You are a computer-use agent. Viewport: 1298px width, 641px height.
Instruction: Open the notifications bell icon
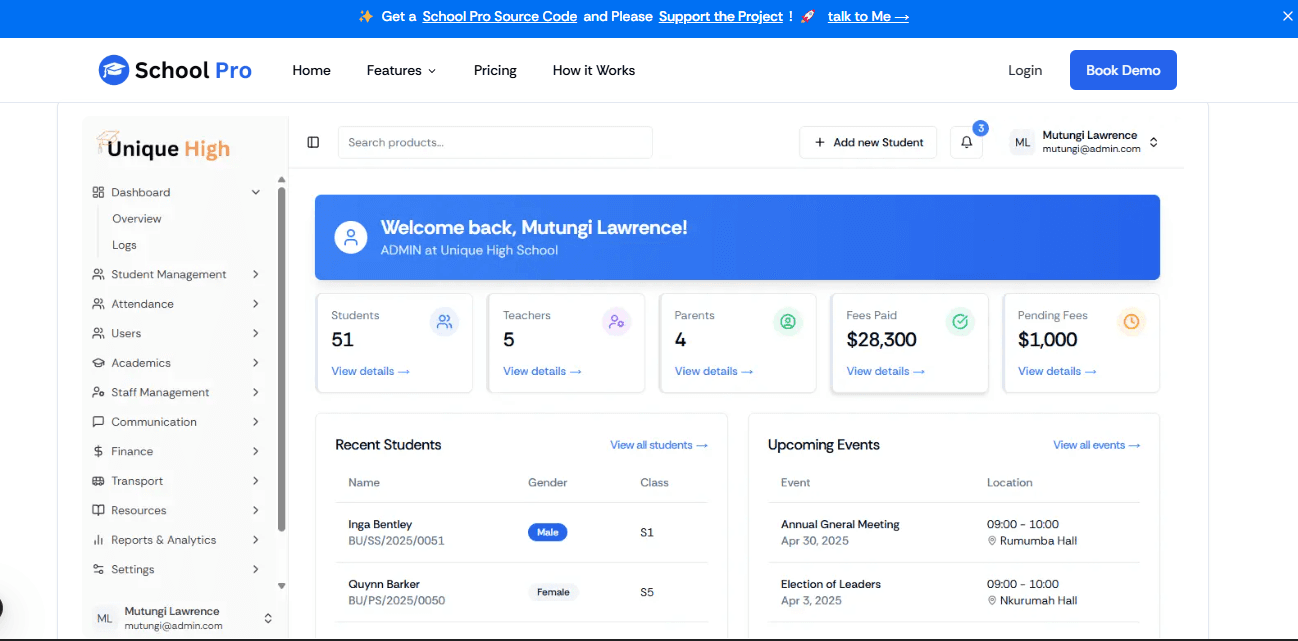pos(966,142)
